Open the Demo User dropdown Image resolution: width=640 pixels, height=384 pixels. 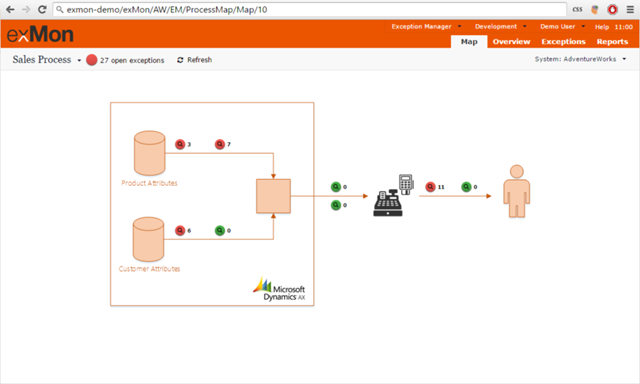562,27
